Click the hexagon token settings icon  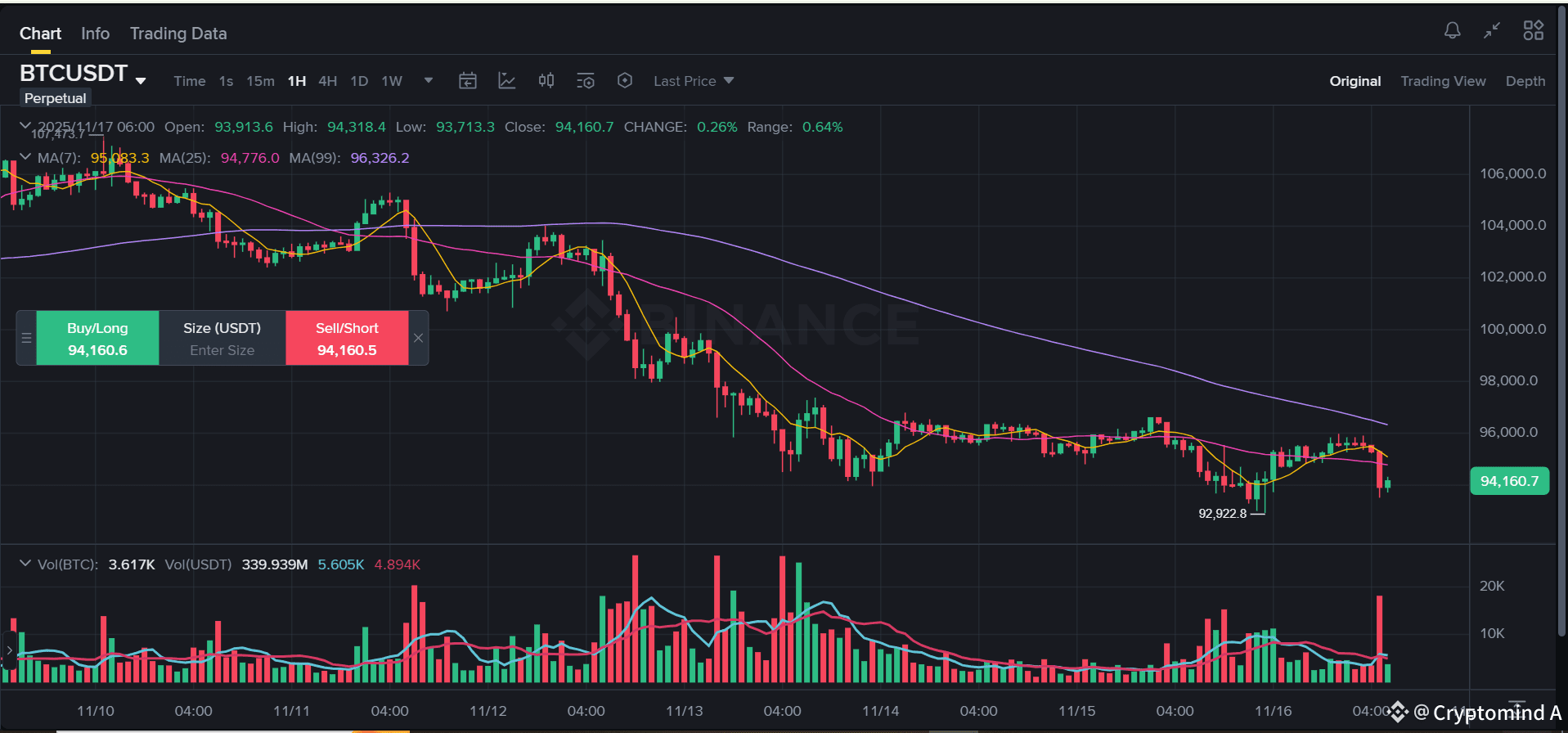[x=625, y=80]
